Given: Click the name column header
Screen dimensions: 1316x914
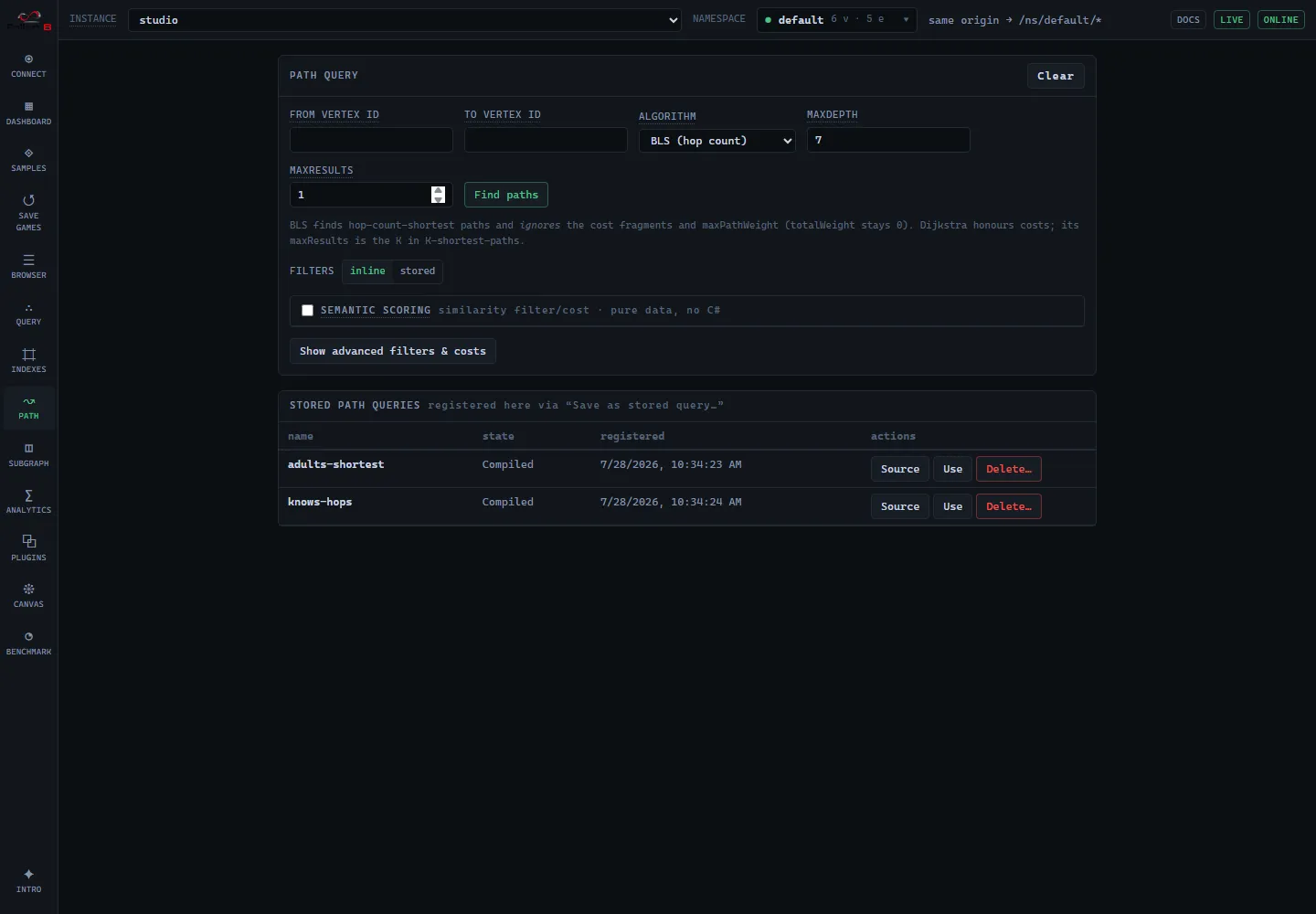Looking at the screenshot, I should (301, 437).
